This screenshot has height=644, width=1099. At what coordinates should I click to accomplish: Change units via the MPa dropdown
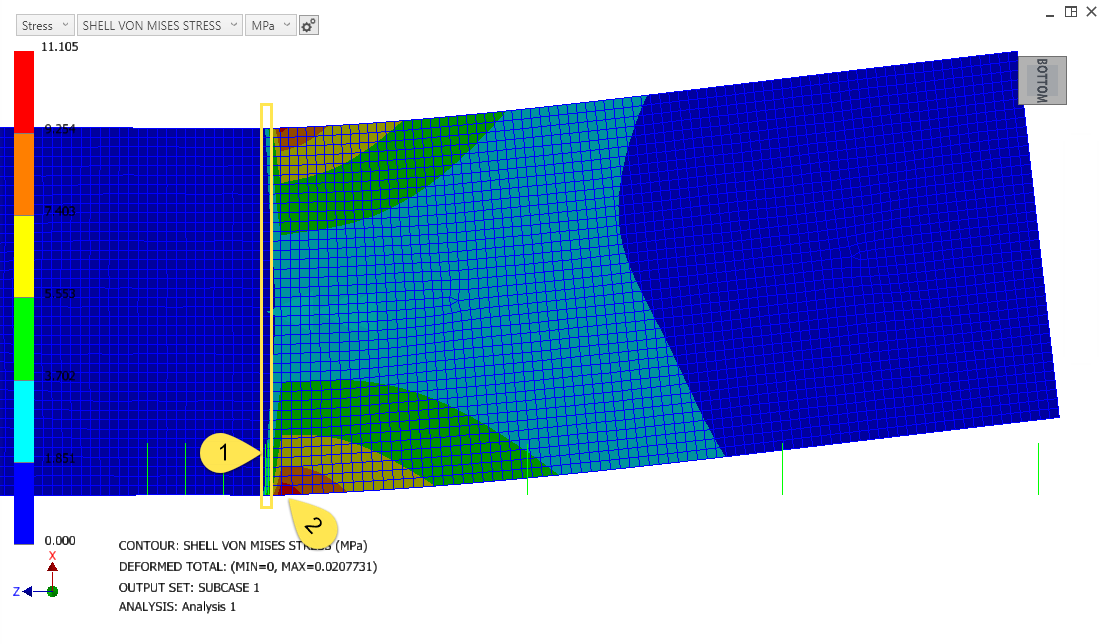coord(270,24)
